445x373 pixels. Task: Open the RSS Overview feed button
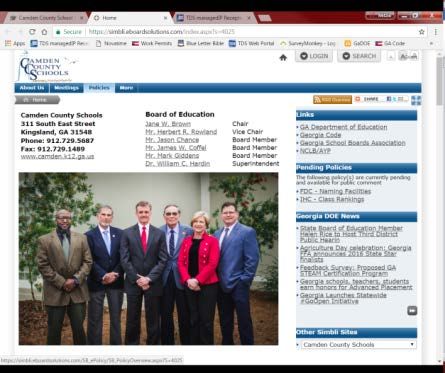(x=332, y=100)
